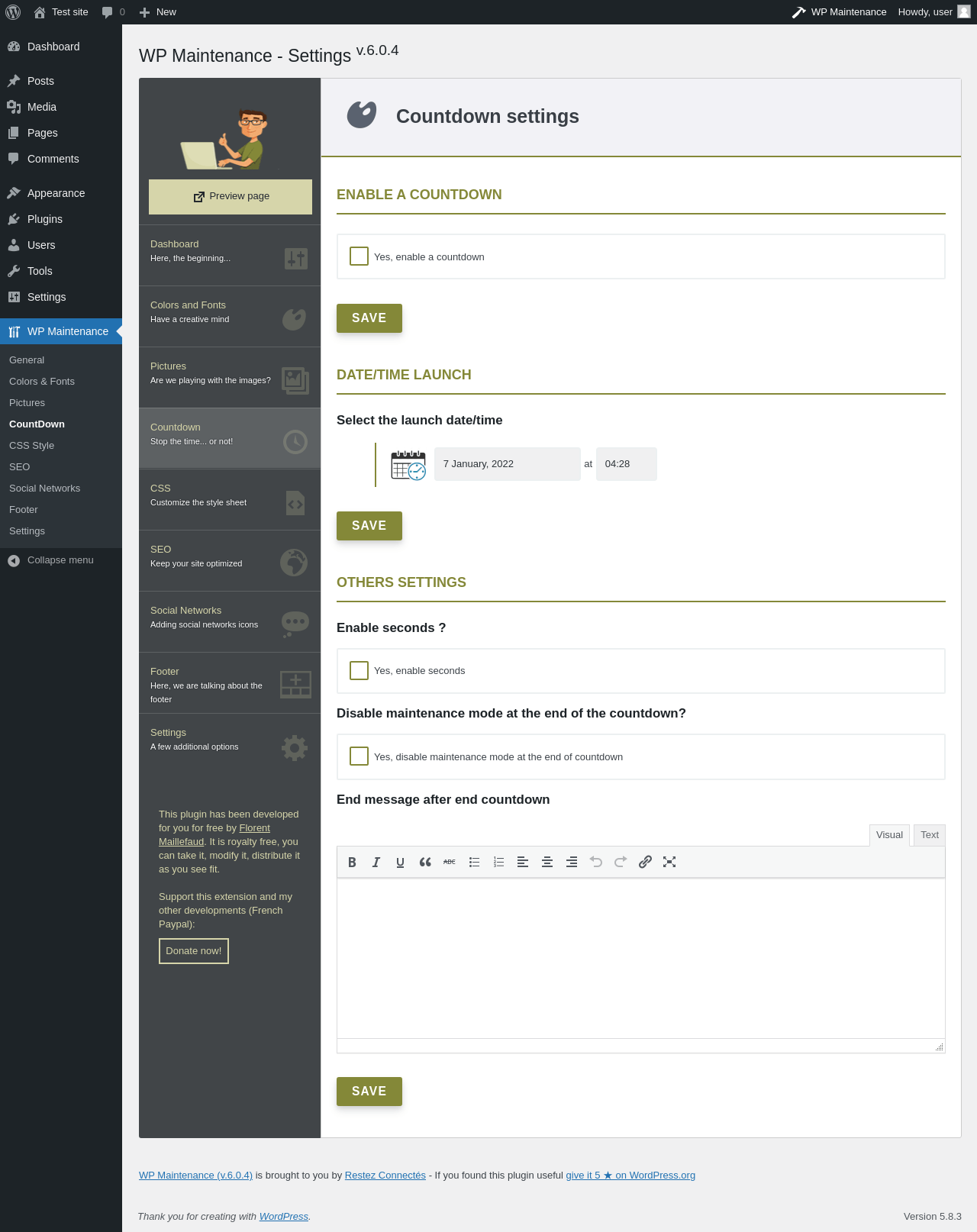This screenshot has height=1232, width=977.
Task: Click WP Maintenance (v.6.0.4) footer link
Action: (195, 1176)
